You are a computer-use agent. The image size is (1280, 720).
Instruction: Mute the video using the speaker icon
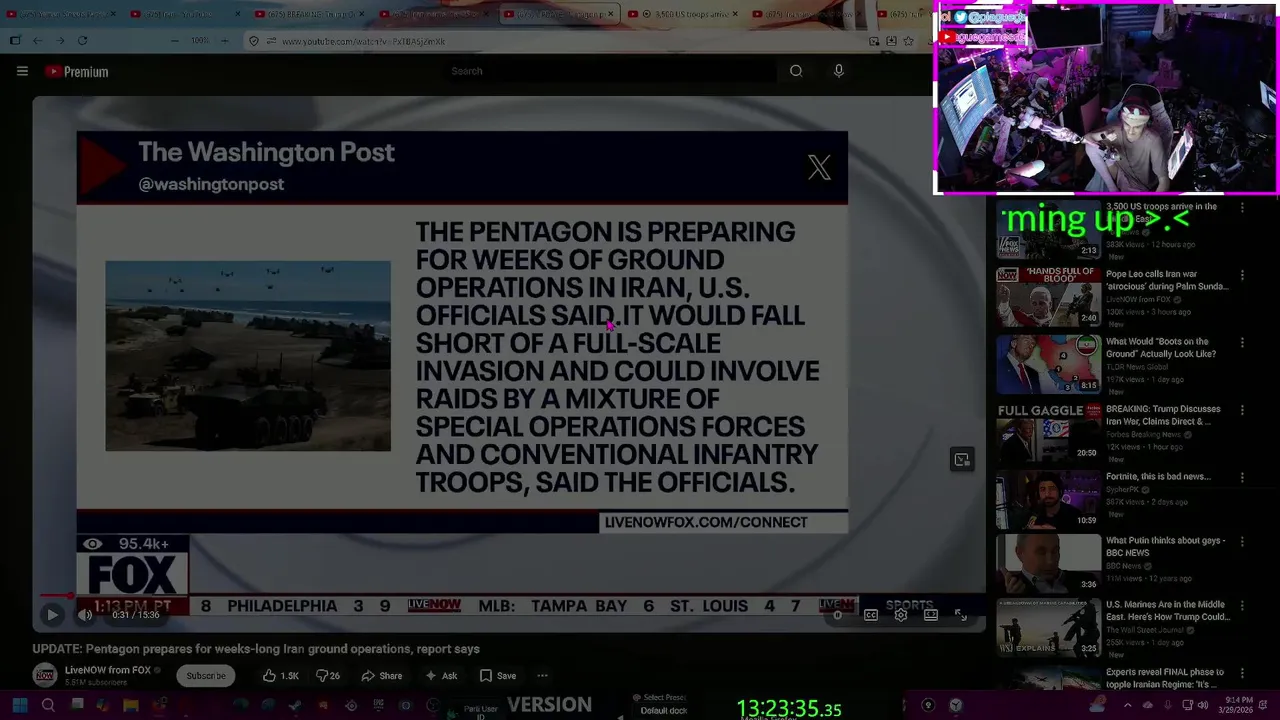(85, 615)
